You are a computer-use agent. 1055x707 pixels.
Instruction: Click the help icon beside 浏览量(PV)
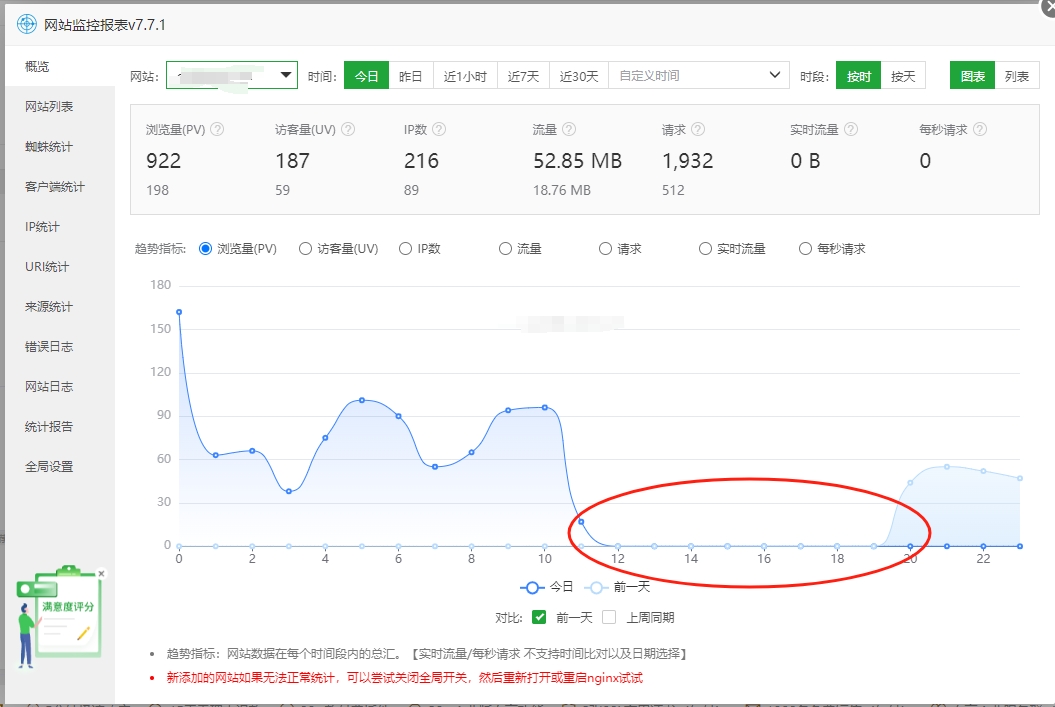(x=217, y=129)
